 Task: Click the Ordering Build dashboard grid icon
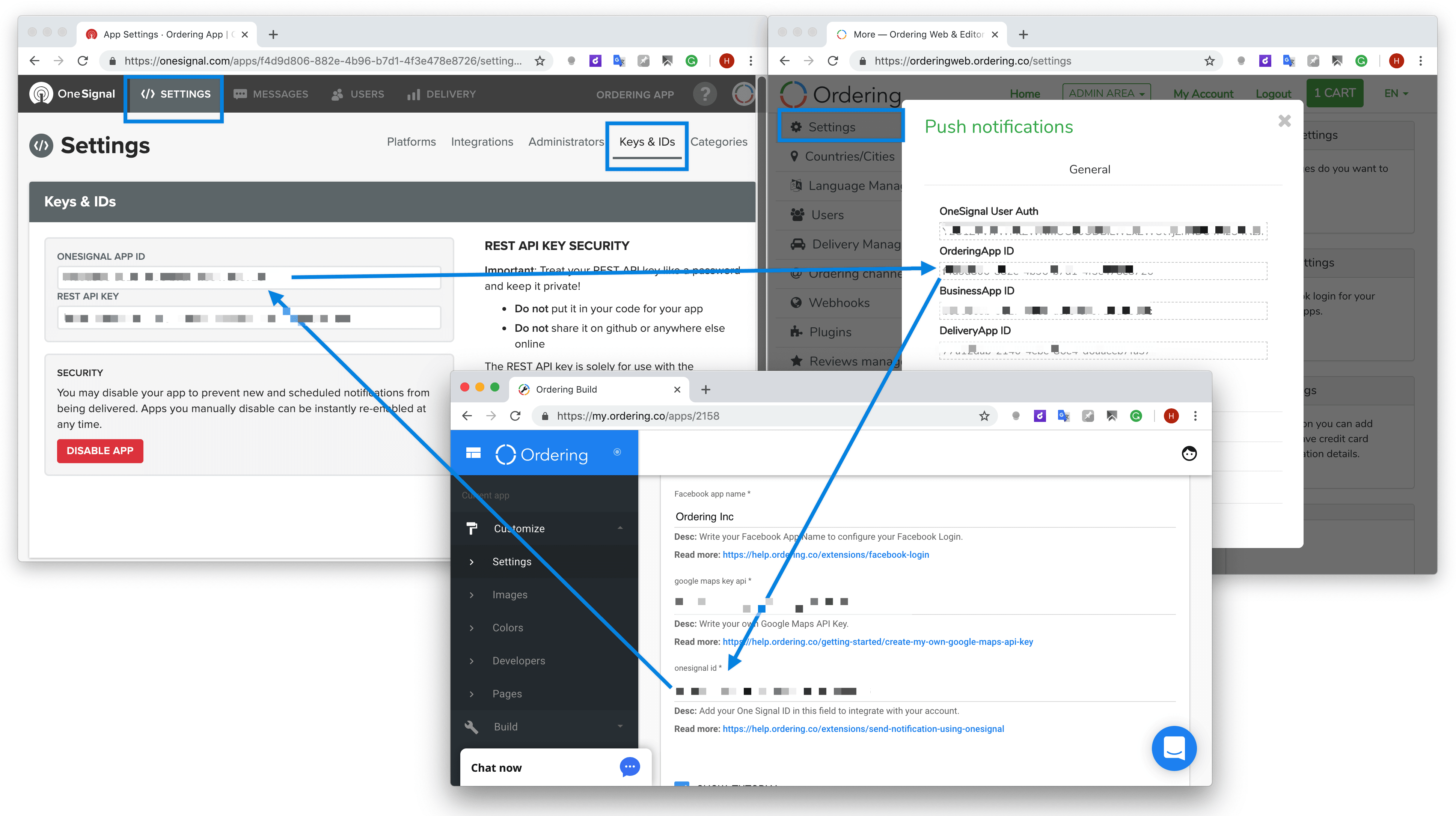473,453
